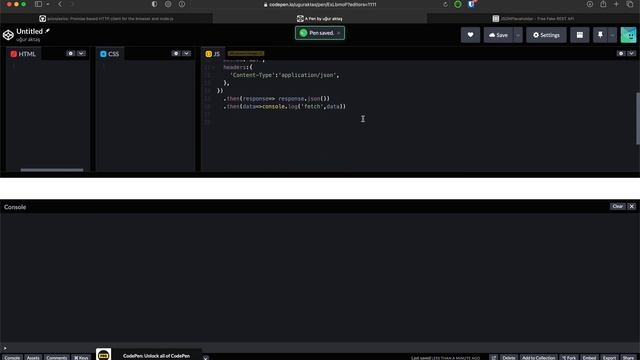Open the Embed option
This screenshot has width=640, height=360.
pyautogui.click(x=589, y=358)
